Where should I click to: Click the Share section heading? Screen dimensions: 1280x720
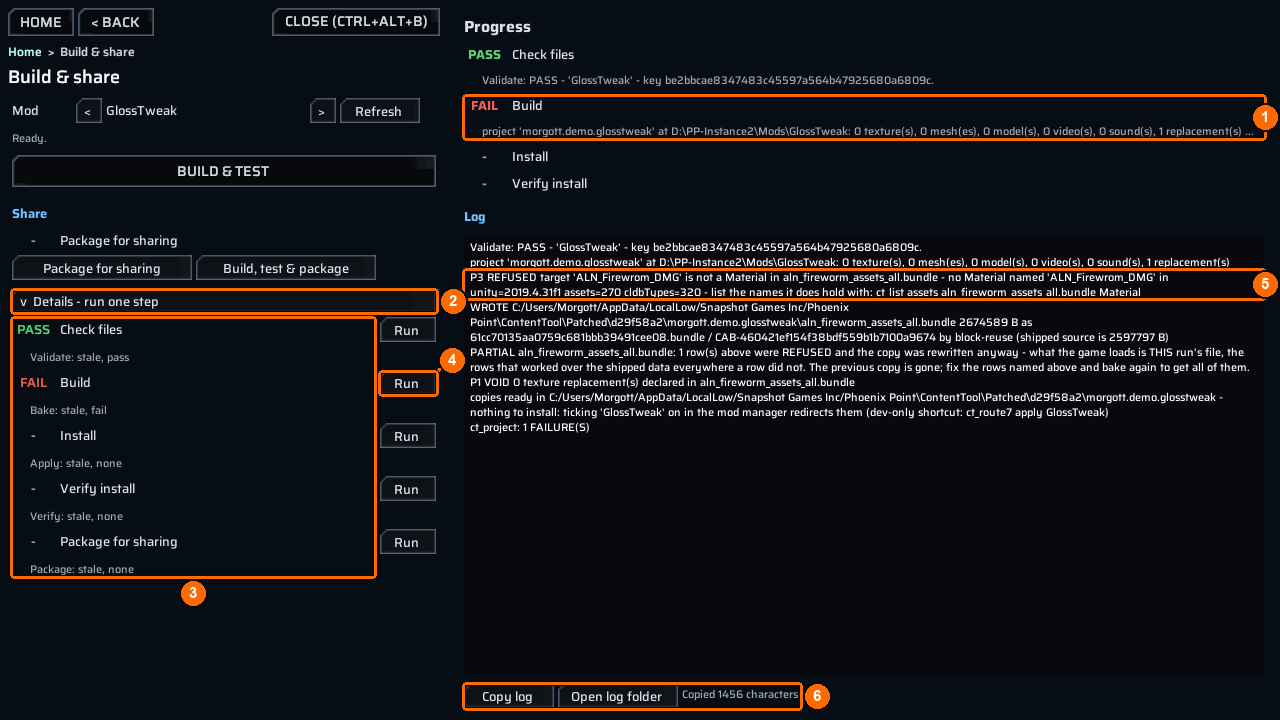coord(29,214)
